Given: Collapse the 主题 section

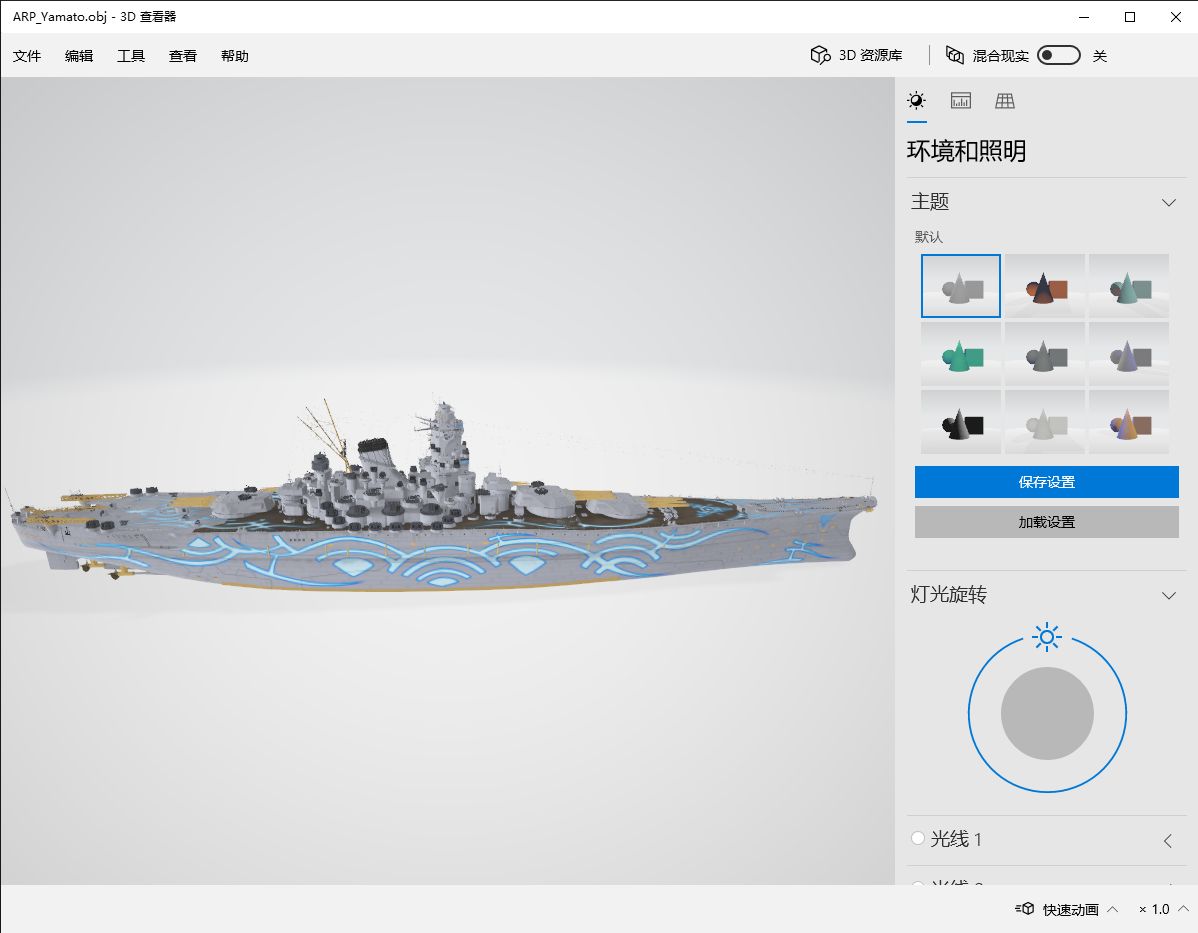Looking at the screenshot, I should pyautogui.click(x=1168, y=202).
